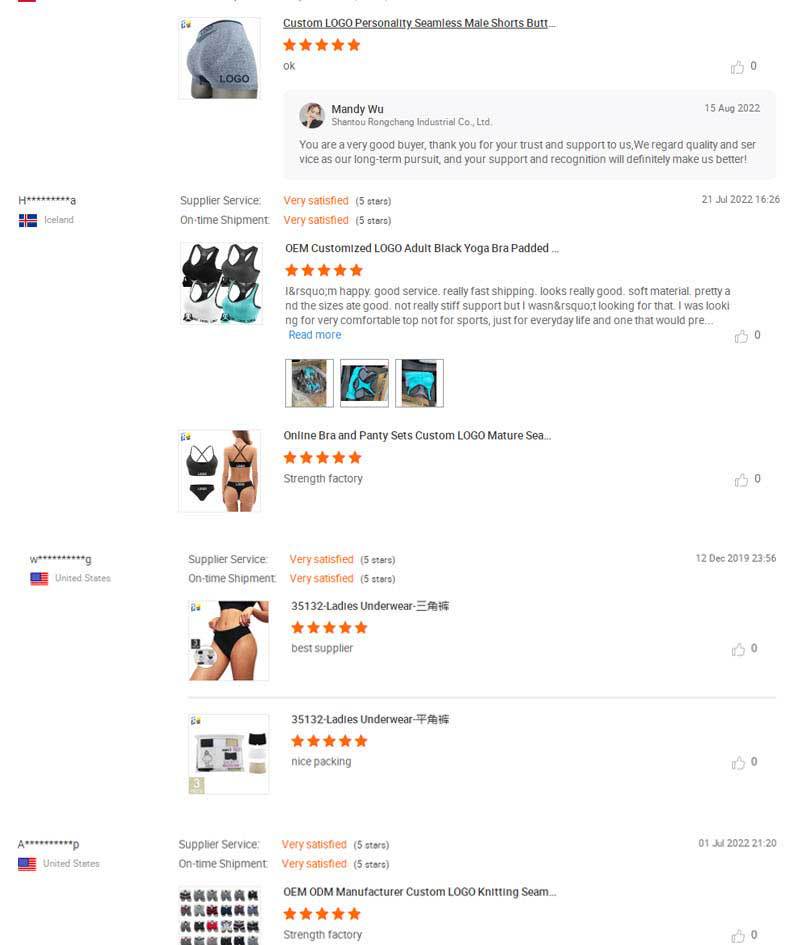Like the "nice packing" review
Image resolution: width=790 pixels, height=945 pixels.
tap(738, 762)
